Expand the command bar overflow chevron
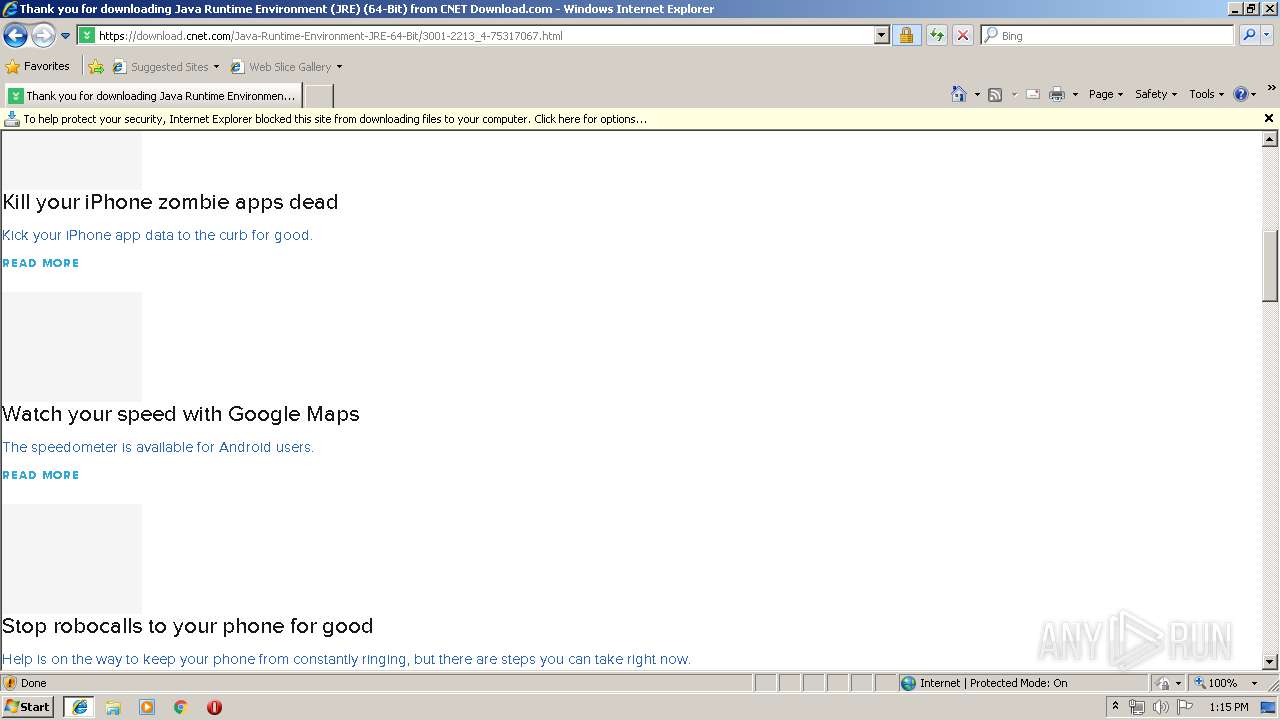The width and height of the screenshot is (1280, 720). [1272, 89]
